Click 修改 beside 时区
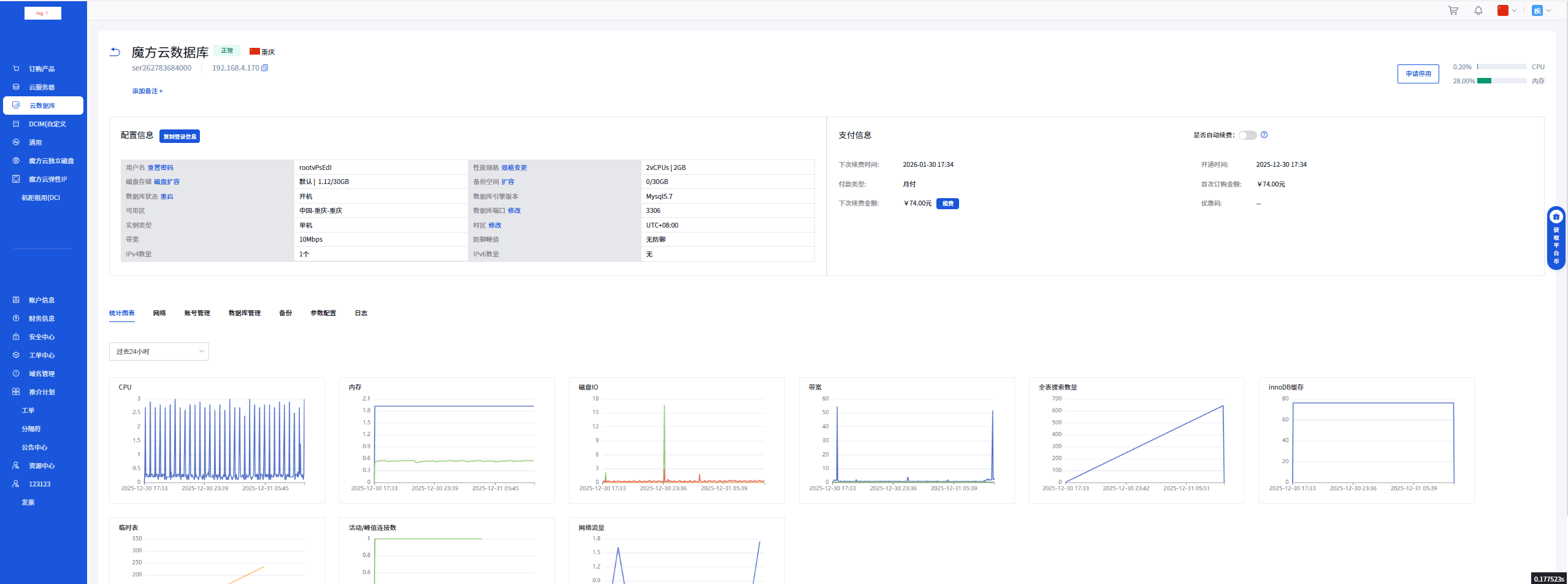 pyautogui.click(x=495, y=226)
